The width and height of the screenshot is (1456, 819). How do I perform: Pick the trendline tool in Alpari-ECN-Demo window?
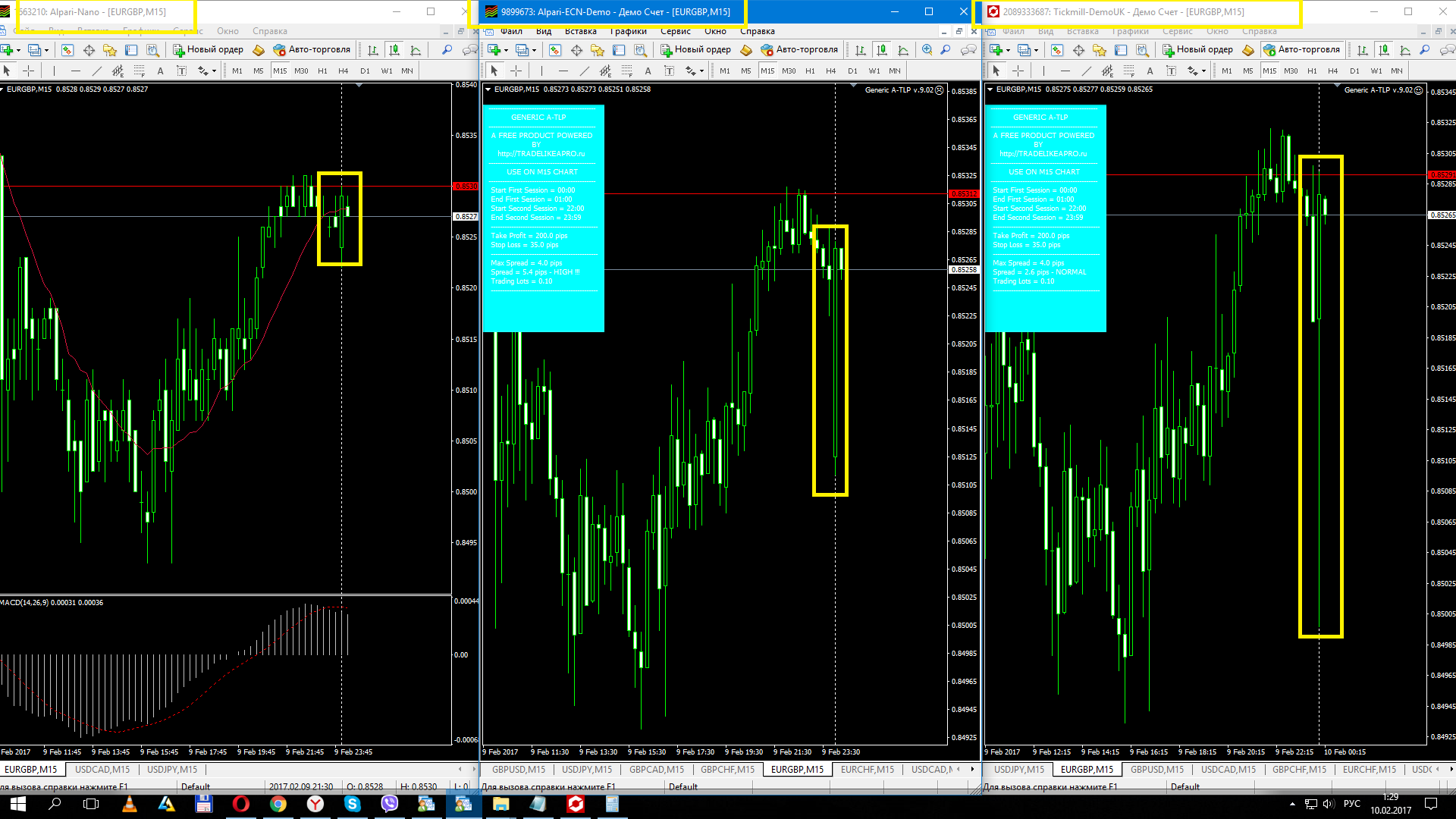pos(584,71)
